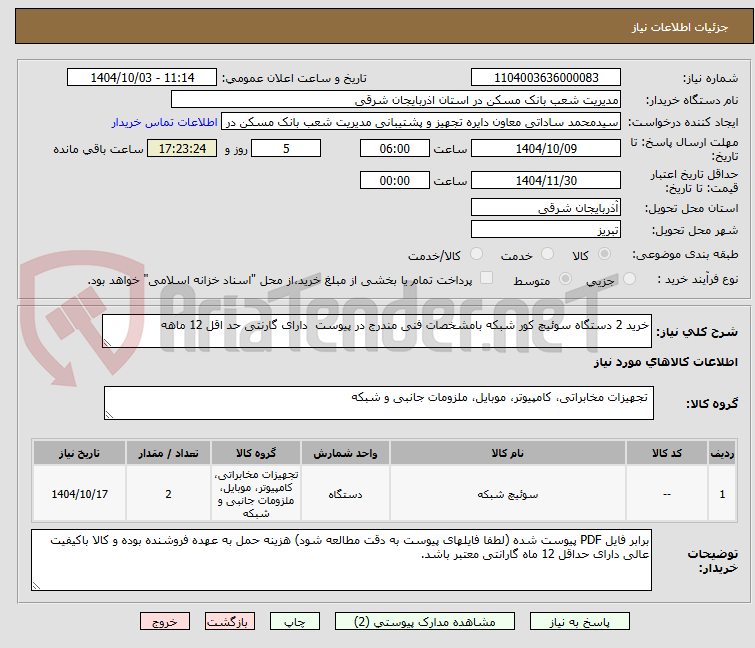Click the row number cell 1
This screenshot has width=755, height=648.
[x=722, y=494]
